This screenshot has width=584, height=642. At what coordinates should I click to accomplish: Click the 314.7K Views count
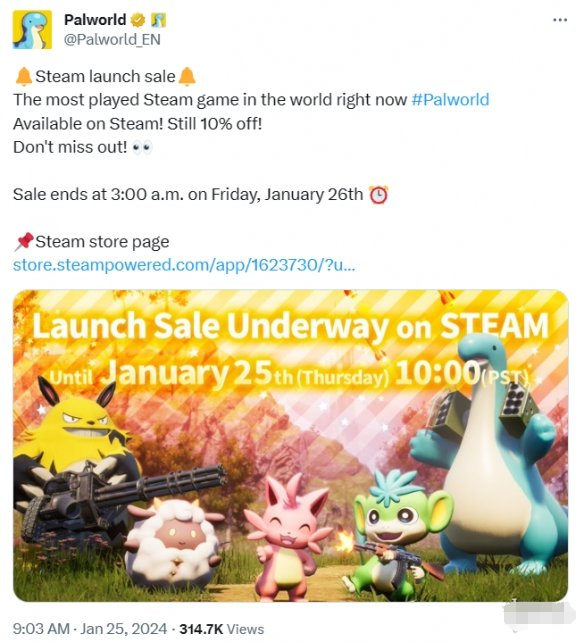222,628
